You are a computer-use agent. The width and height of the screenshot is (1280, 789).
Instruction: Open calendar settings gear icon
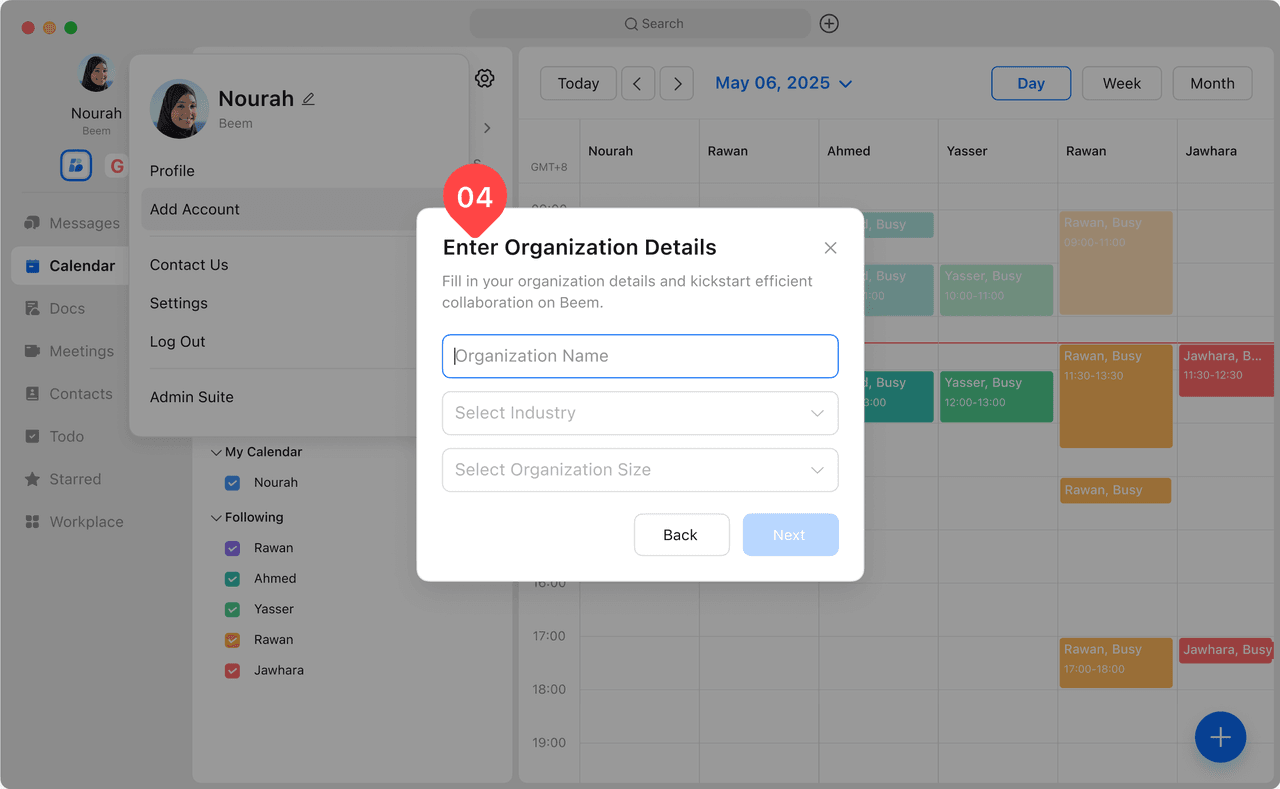tap(485, 78)
